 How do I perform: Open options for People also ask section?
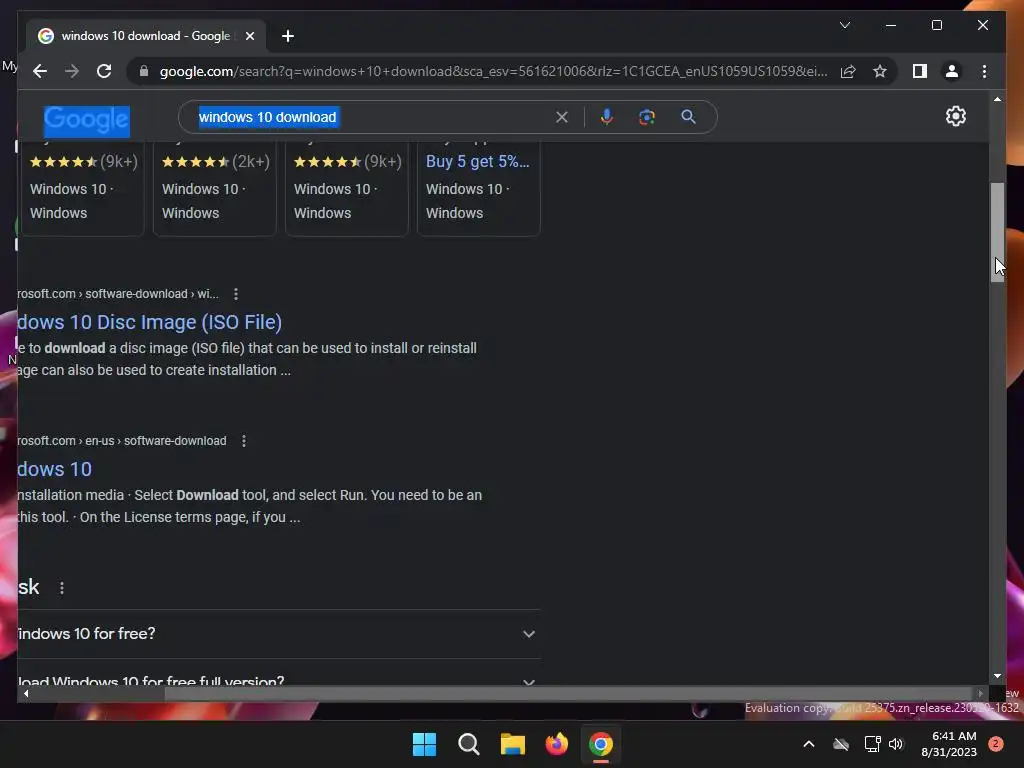click(62, 588)
